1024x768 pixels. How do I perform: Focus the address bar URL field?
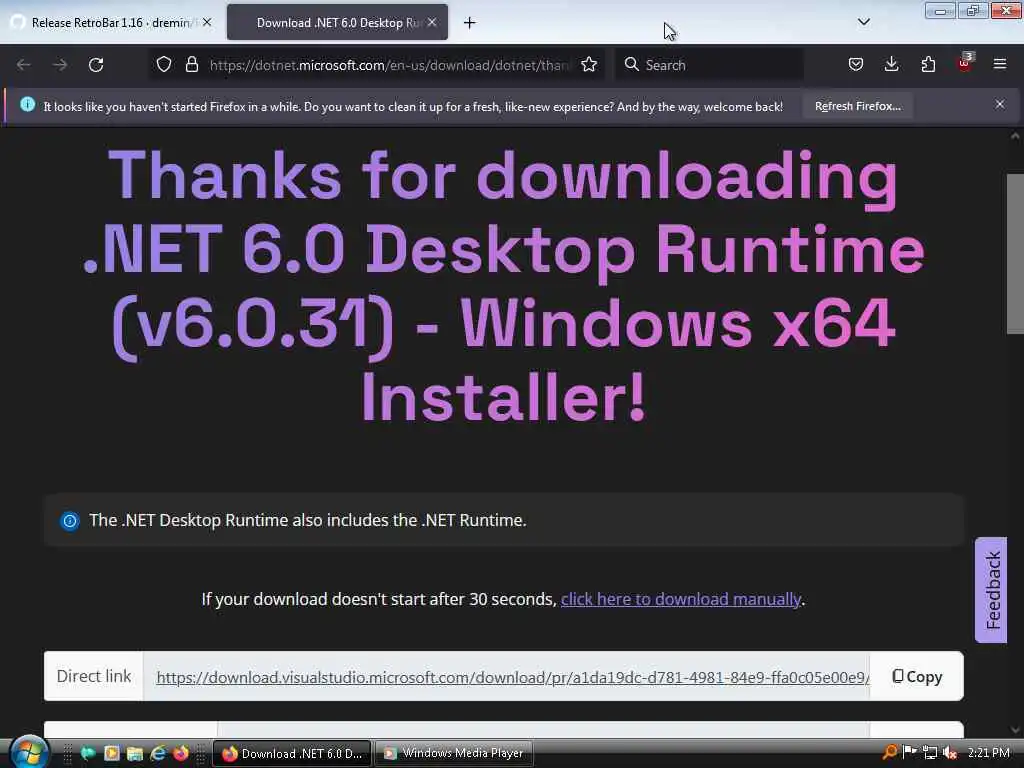[391, 65]
